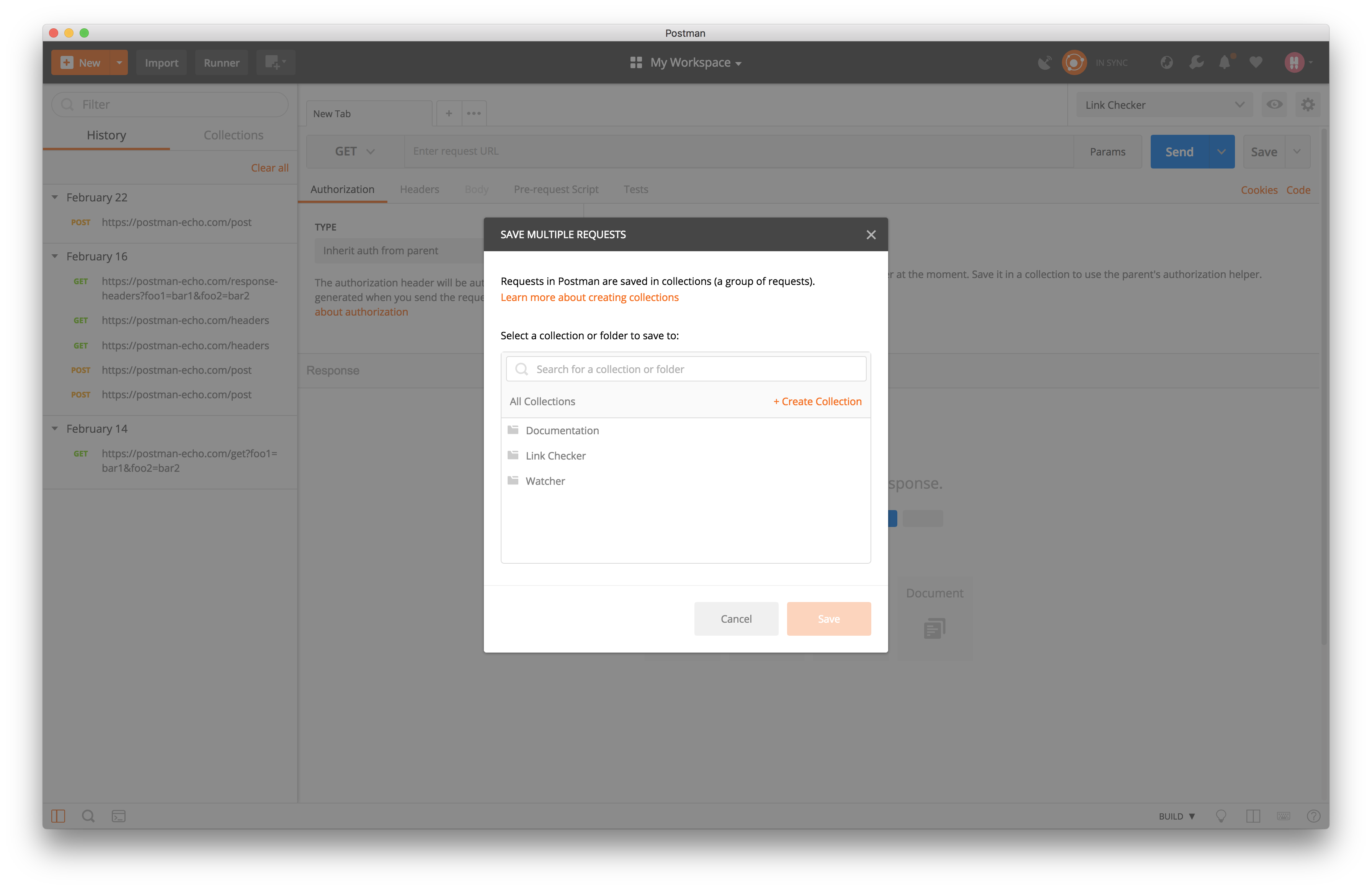Screen dimensions: 1372x890
Task: Focus the Enter request URL field
Action: tap(738, 151)
